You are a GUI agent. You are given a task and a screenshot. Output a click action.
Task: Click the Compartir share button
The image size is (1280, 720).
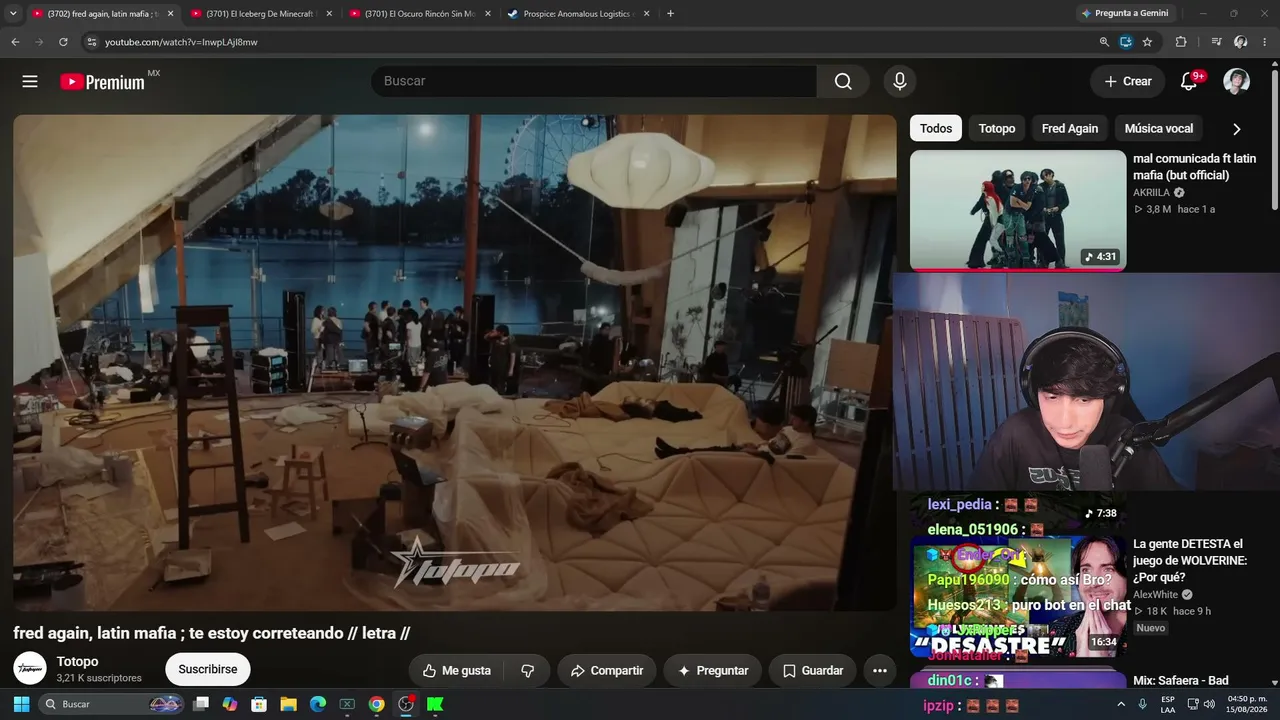coord(607,671)
